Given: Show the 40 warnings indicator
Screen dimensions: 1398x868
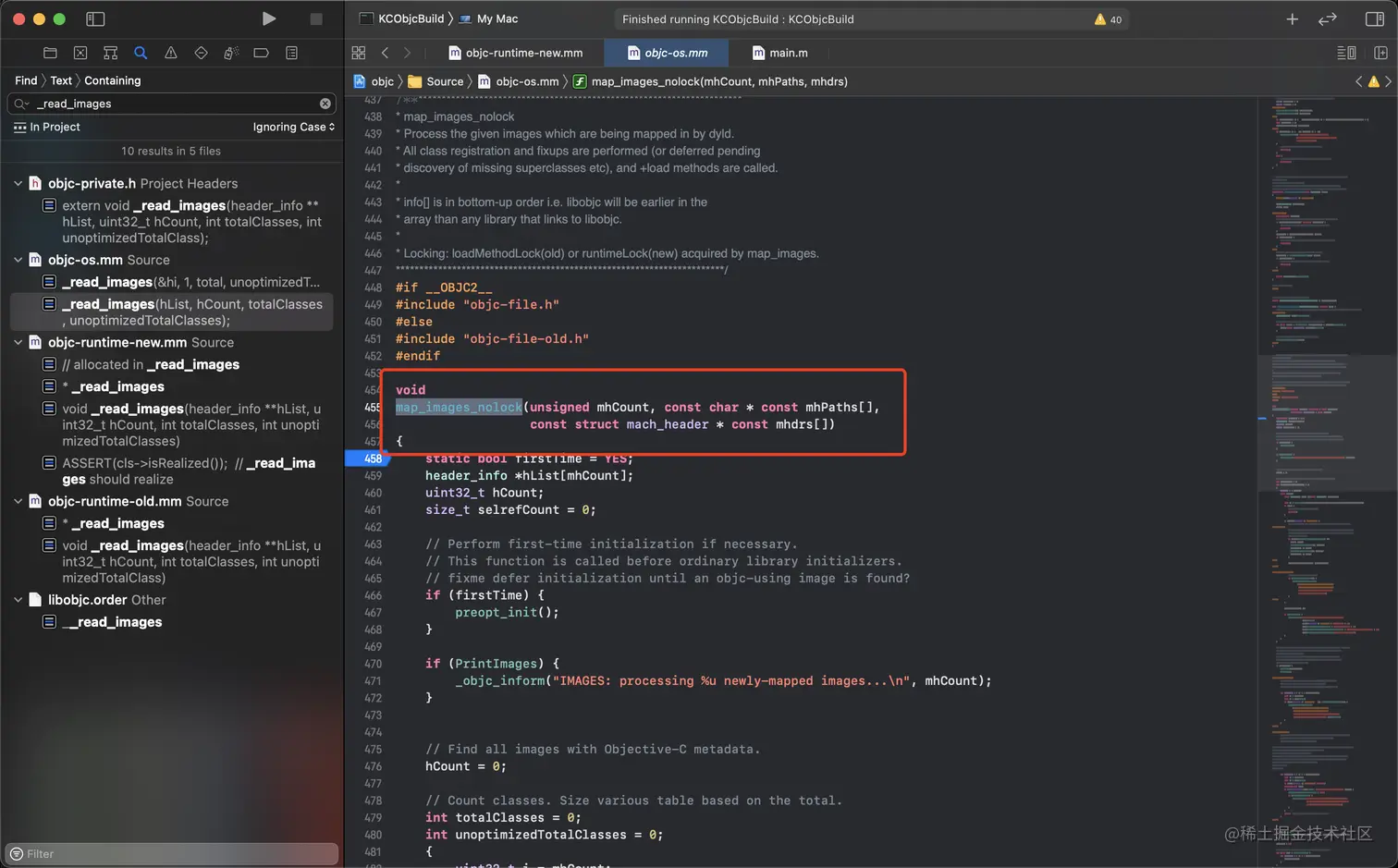Looking at the screenshot, I should [x=1108, y=19].
